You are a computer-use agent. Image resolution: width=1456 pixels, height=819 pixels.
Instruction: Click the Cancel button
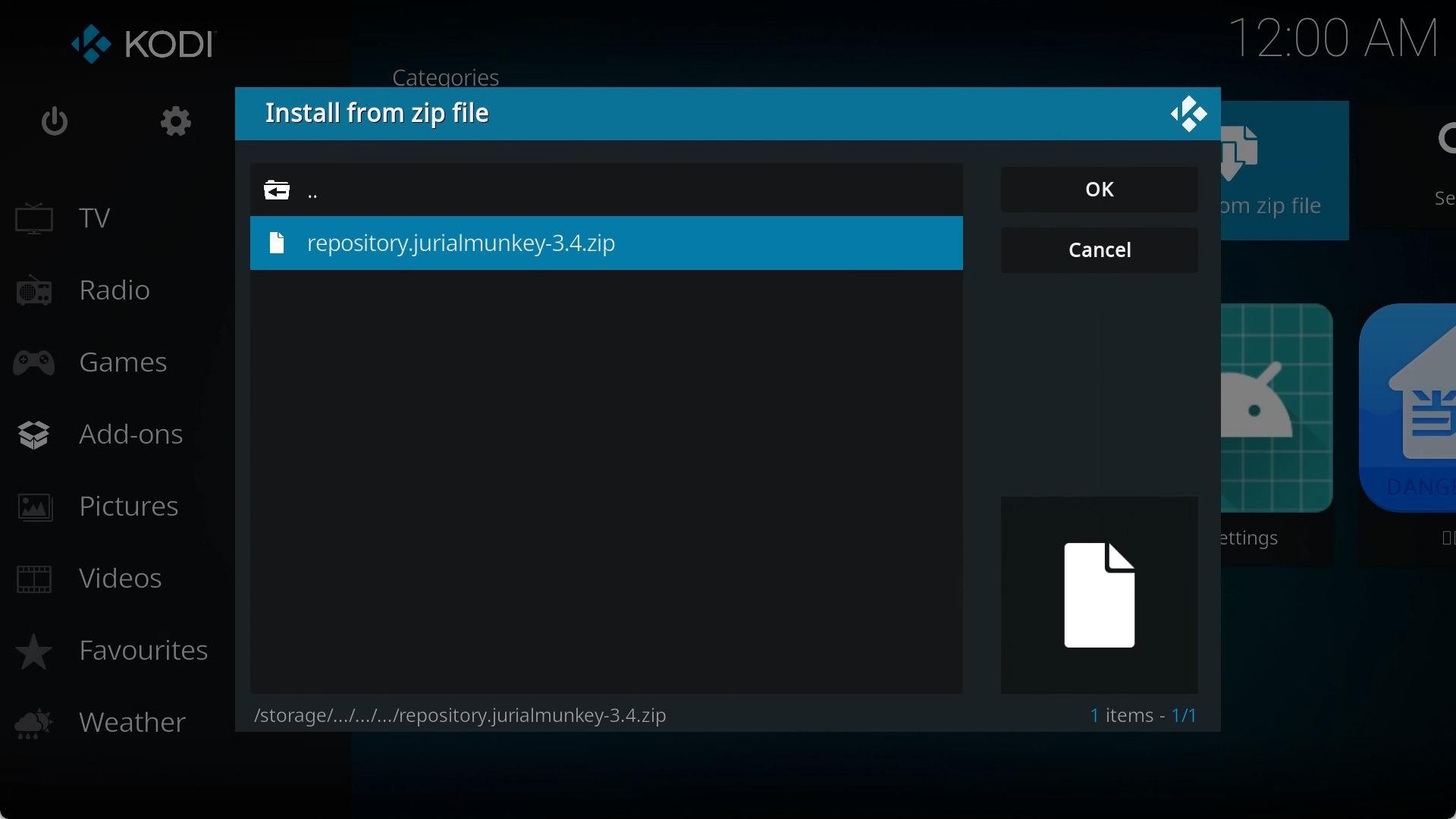click(x=1099, y=250)
